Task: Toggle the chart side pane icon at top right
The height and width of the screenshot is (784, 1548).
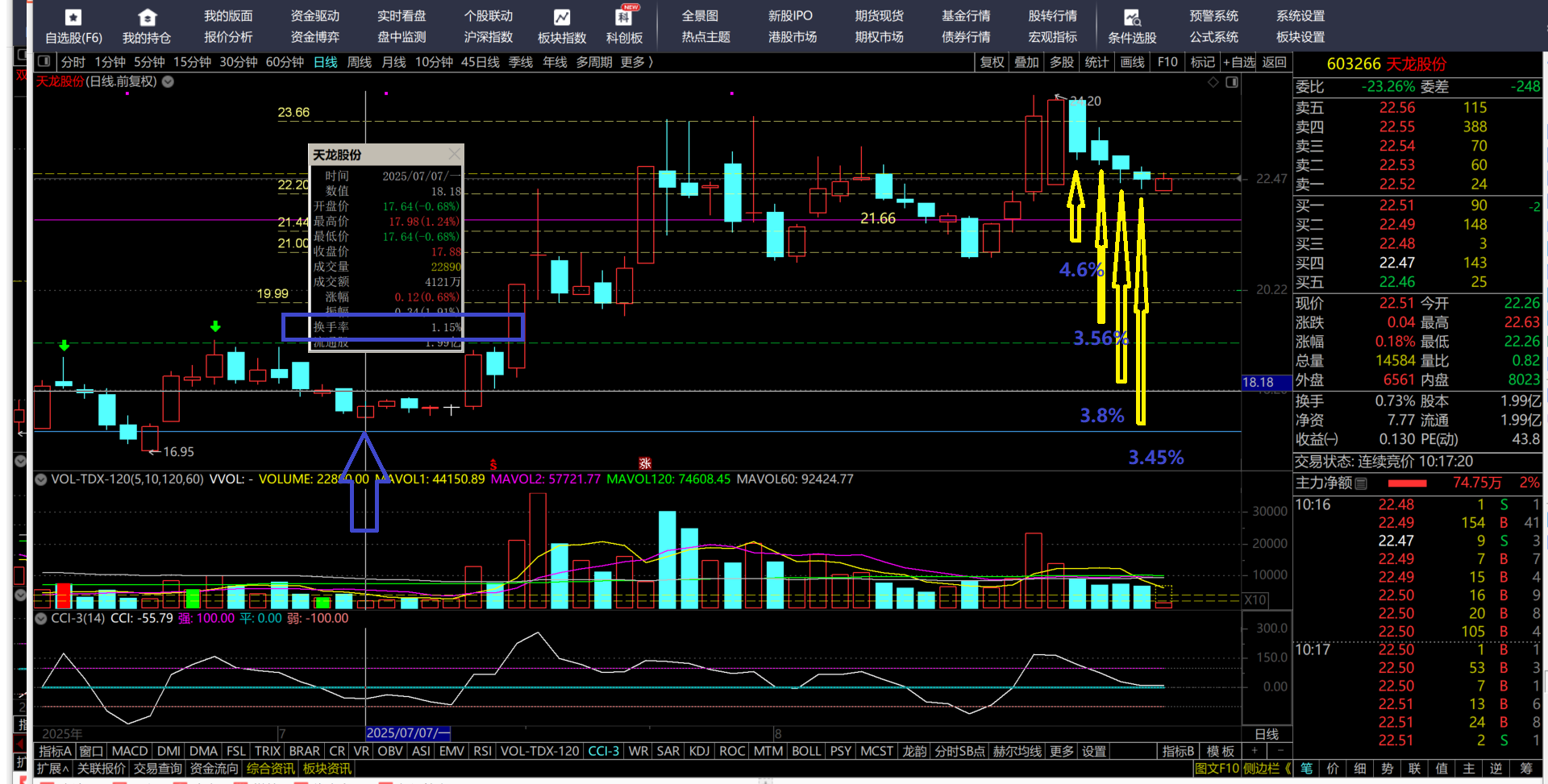Action: click(1232, 82)
